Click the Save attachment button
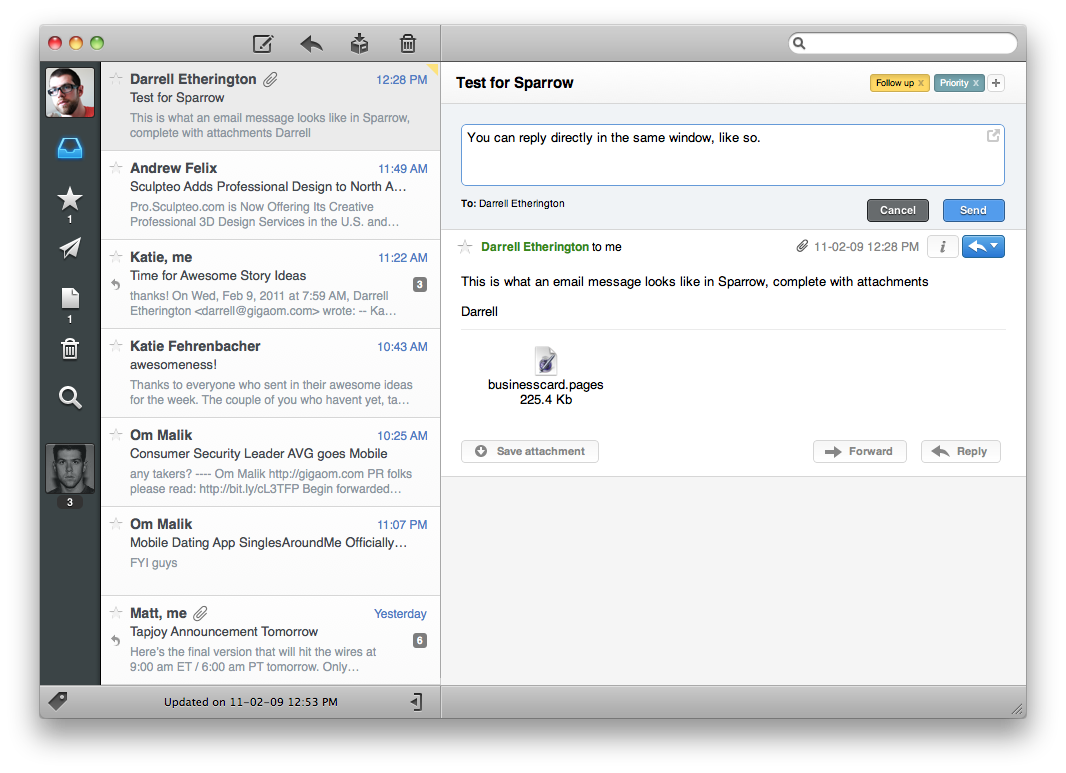This screenshot has width=1066, height=773. coord(530,451)
